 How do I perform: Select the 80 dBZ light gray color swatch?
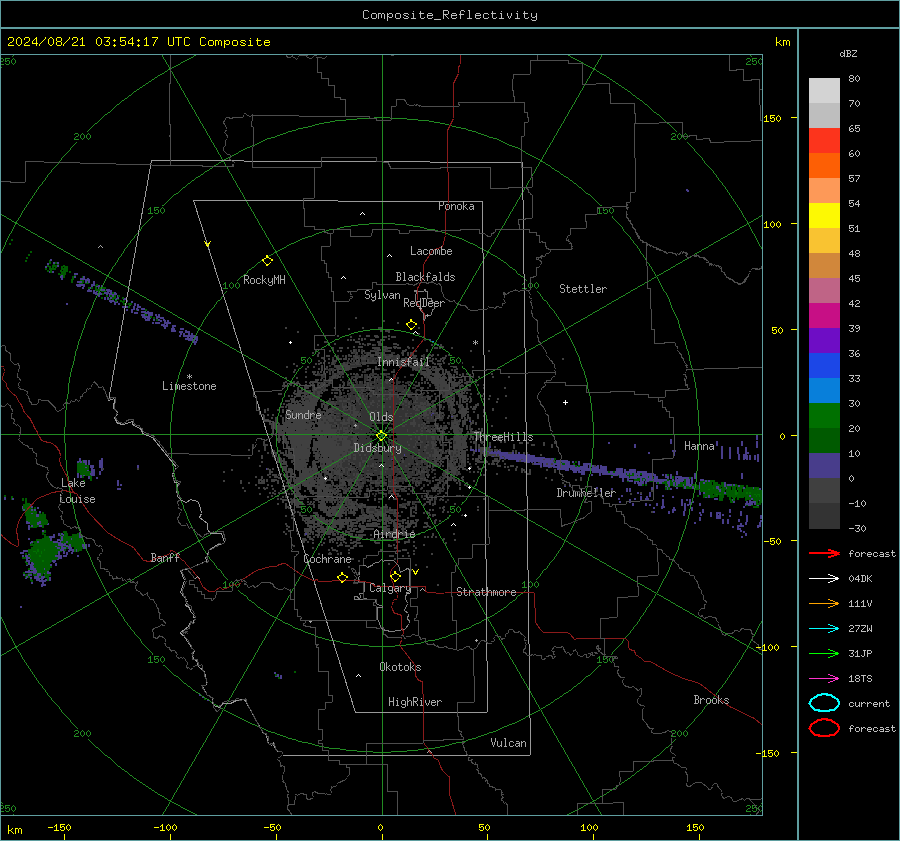click(824, 90)
